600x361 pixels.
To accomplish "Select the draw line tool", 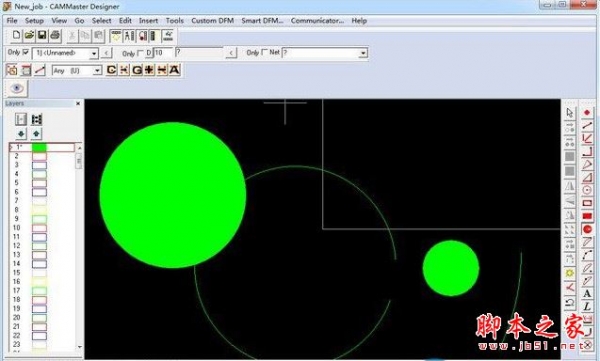I will coord(587,125).
